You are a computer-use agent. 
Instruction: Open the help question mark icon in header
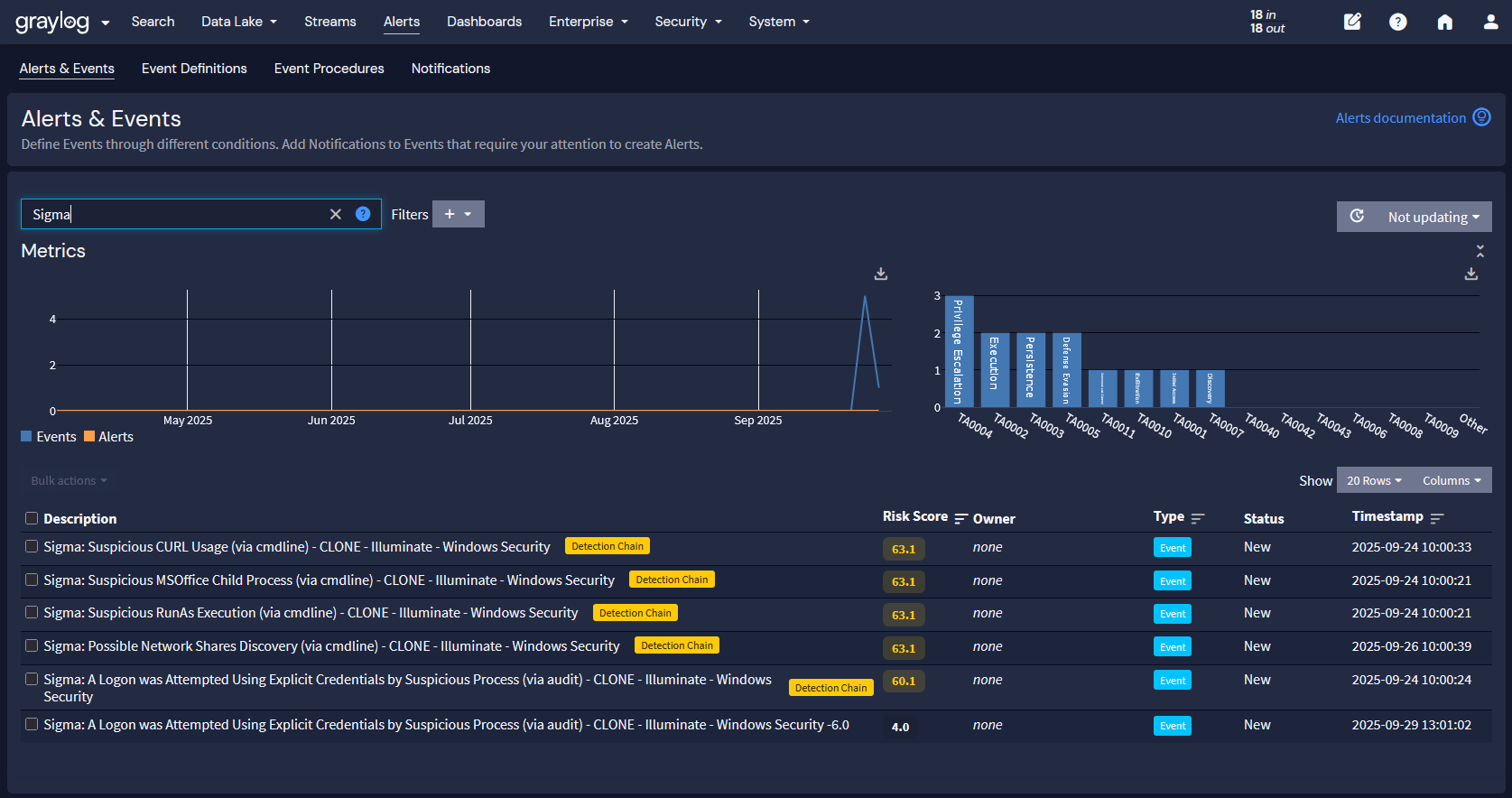point(1397,22)
